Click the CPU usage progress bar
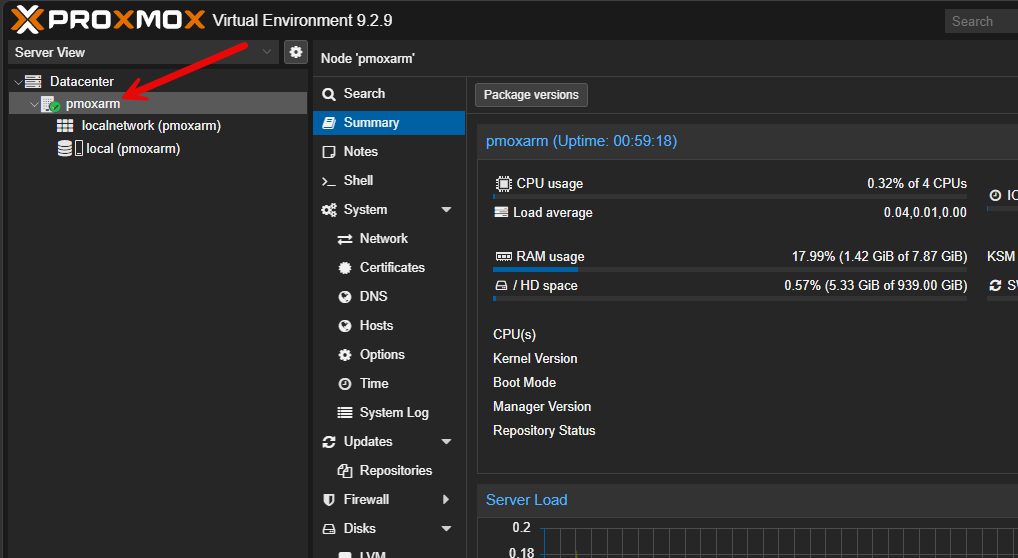The image size is (1018, 558). [730, 196]
